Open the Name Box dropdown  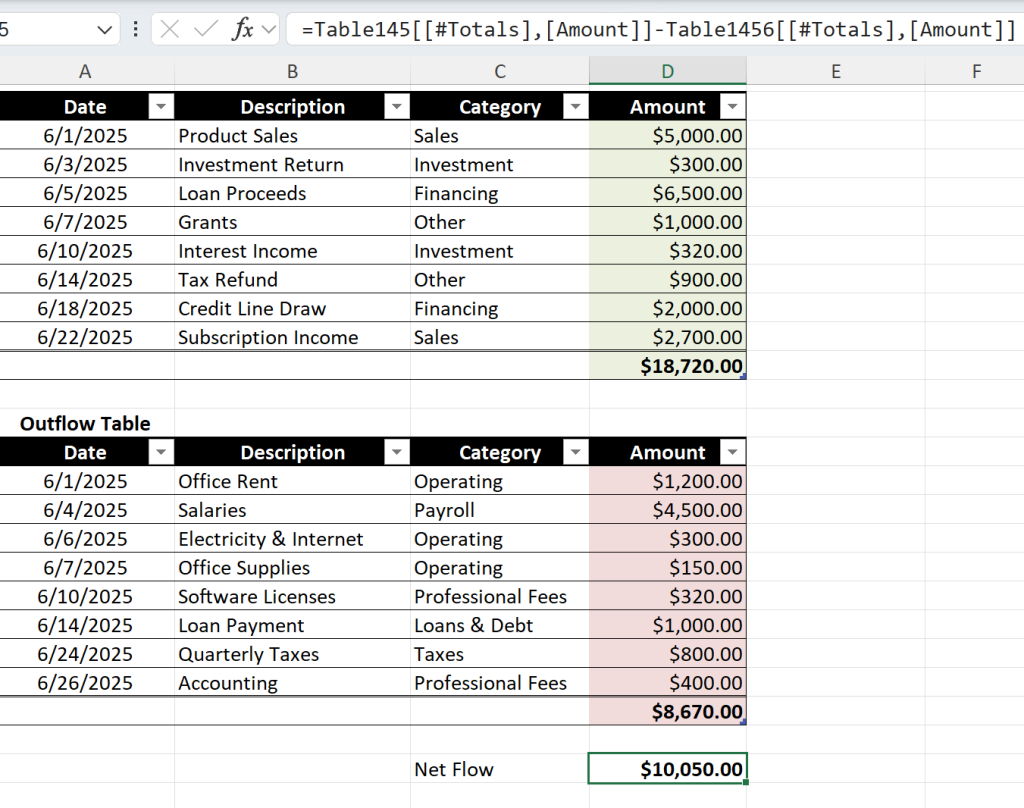coord(104,29)
